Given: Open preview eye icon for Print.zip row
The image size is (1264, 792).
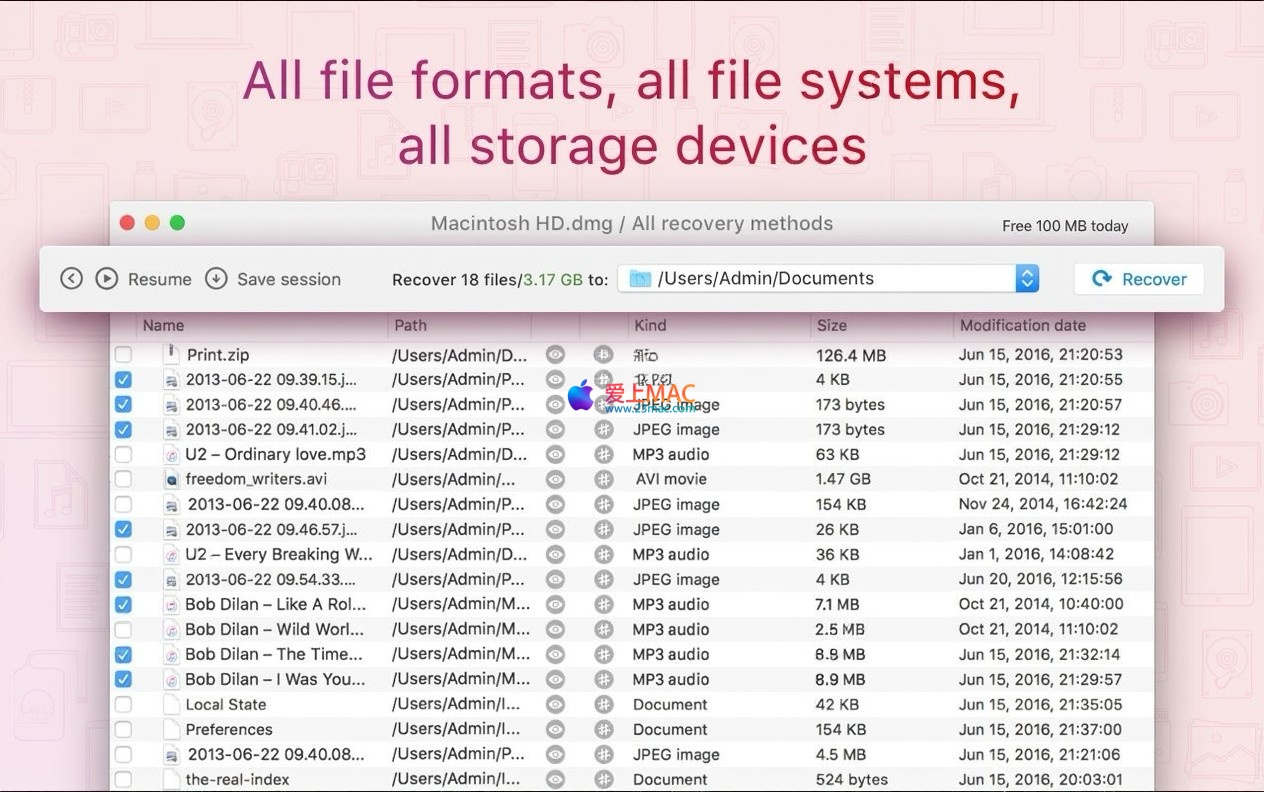Looking at the screenshot, I should (x=555, y=354).
